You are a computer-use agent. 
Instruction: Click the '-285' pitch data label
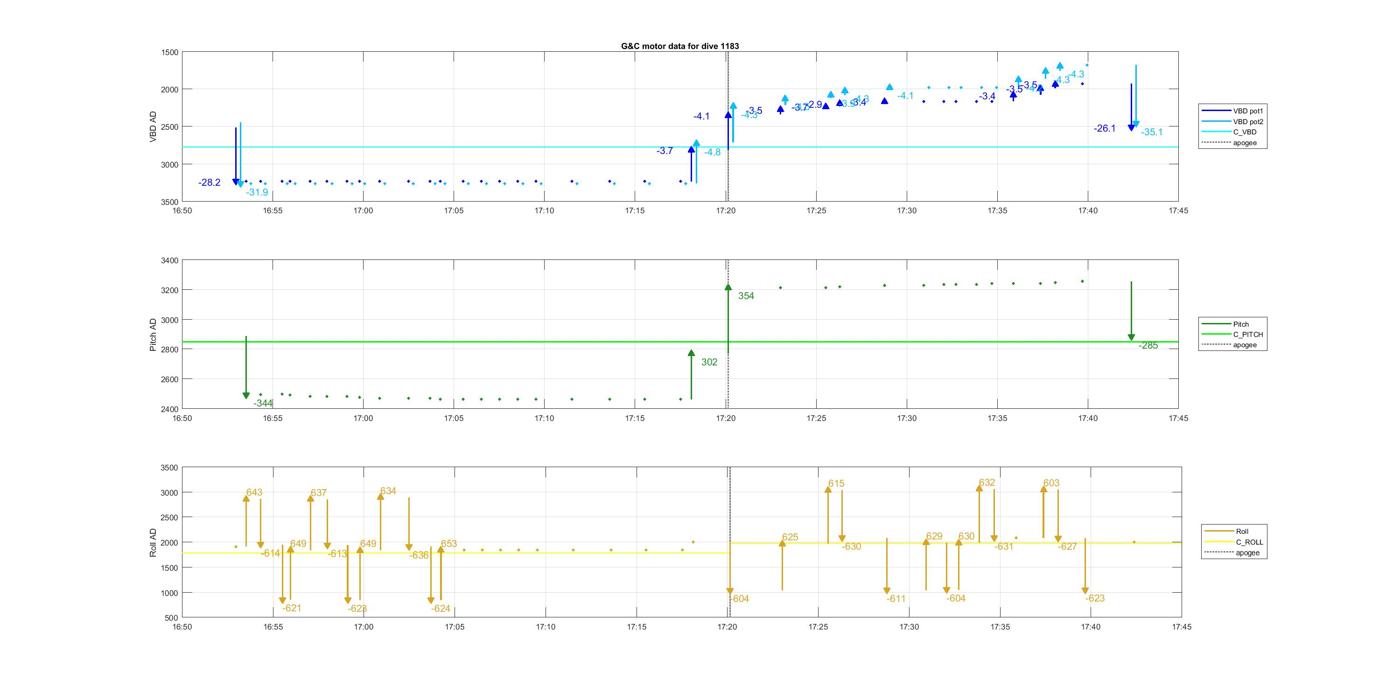1148,345
